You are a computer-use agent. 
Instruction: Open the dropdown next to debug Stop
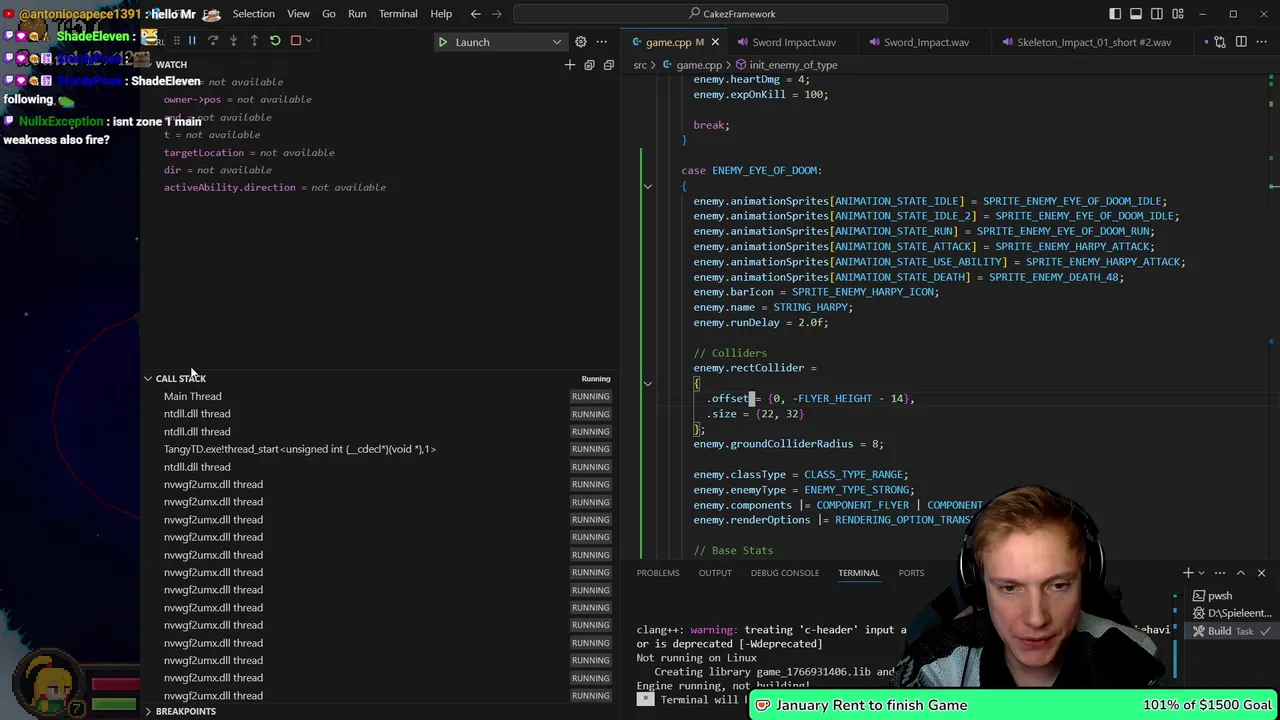click(309, 41)
